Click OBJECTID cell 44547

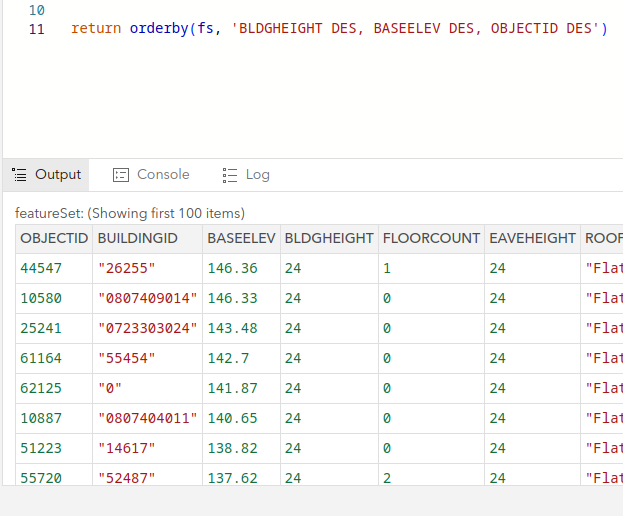tap(41, 268)
